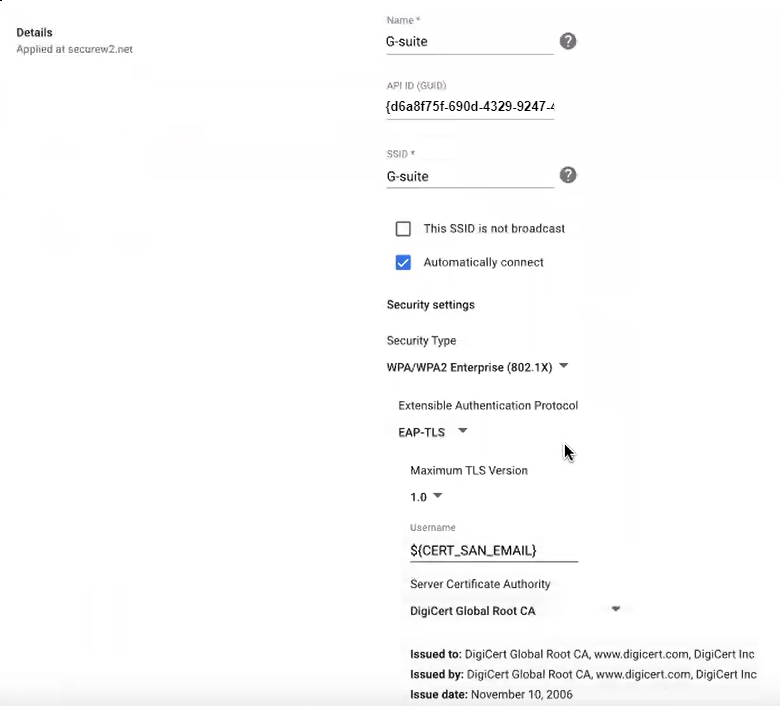Focus the SSID text field
Screen dimensions: 780x706
[469, 176]
